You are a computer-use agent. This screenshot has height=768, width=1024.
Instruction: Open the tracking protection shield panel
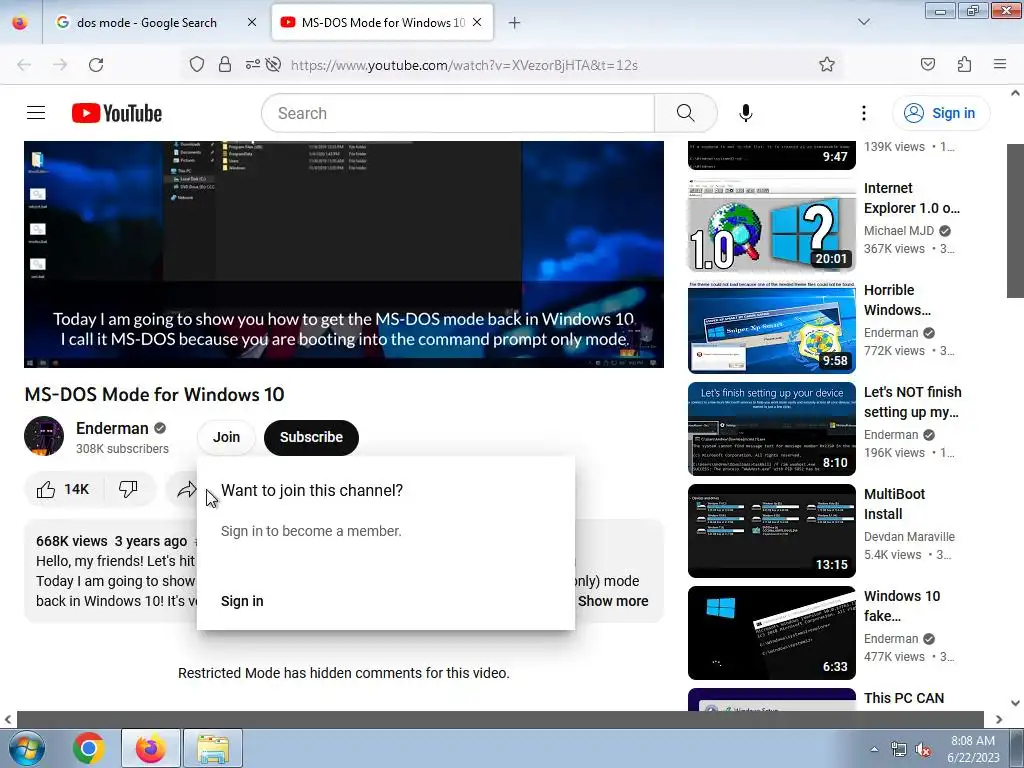click(x=197, y=64)
